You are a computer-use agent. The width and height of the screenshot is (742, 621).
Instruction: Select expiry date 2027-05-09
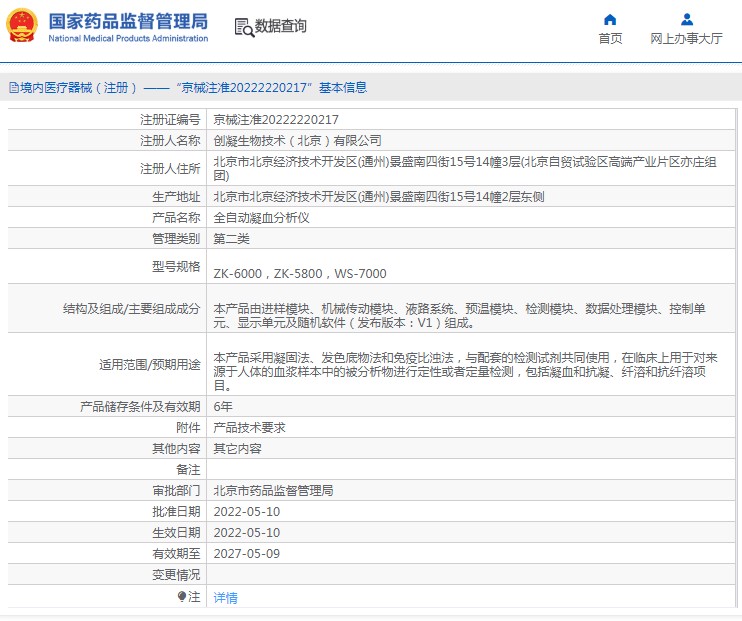(247, 554)
